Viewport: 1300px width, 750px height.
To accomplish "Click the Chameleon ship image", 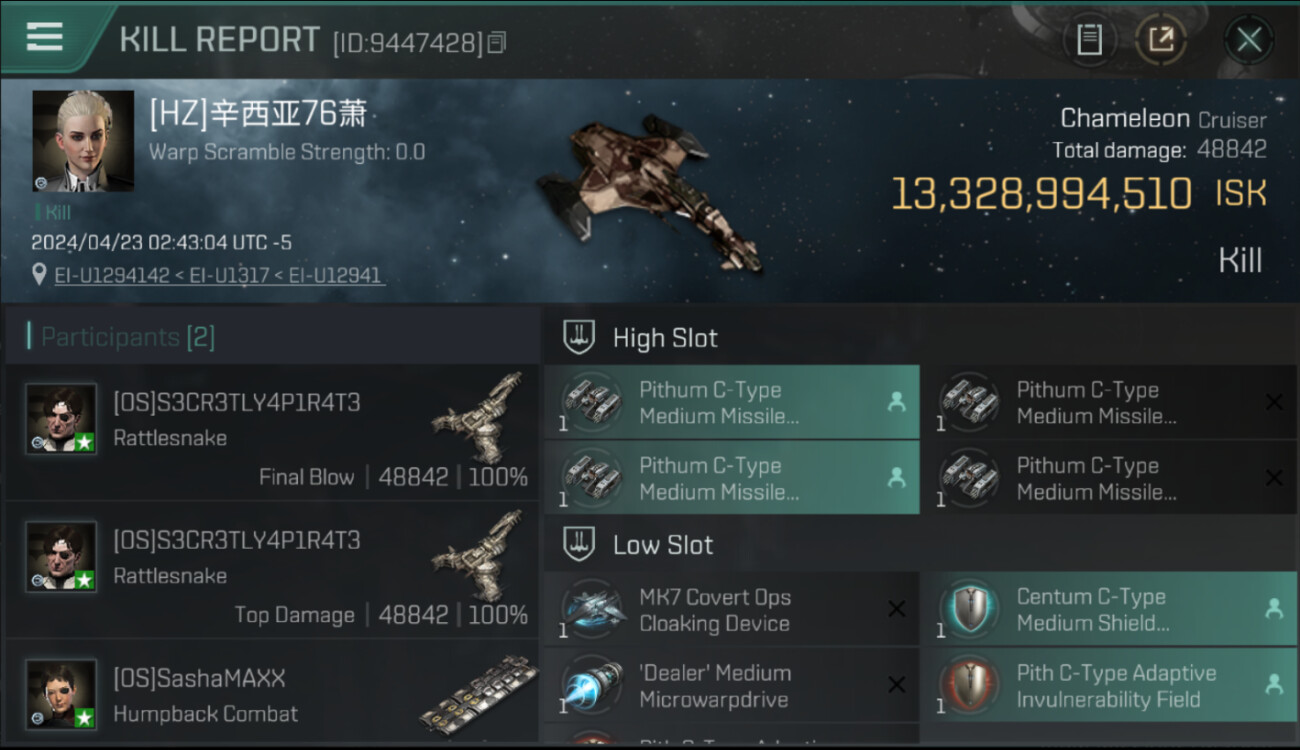I will point(650,190).
